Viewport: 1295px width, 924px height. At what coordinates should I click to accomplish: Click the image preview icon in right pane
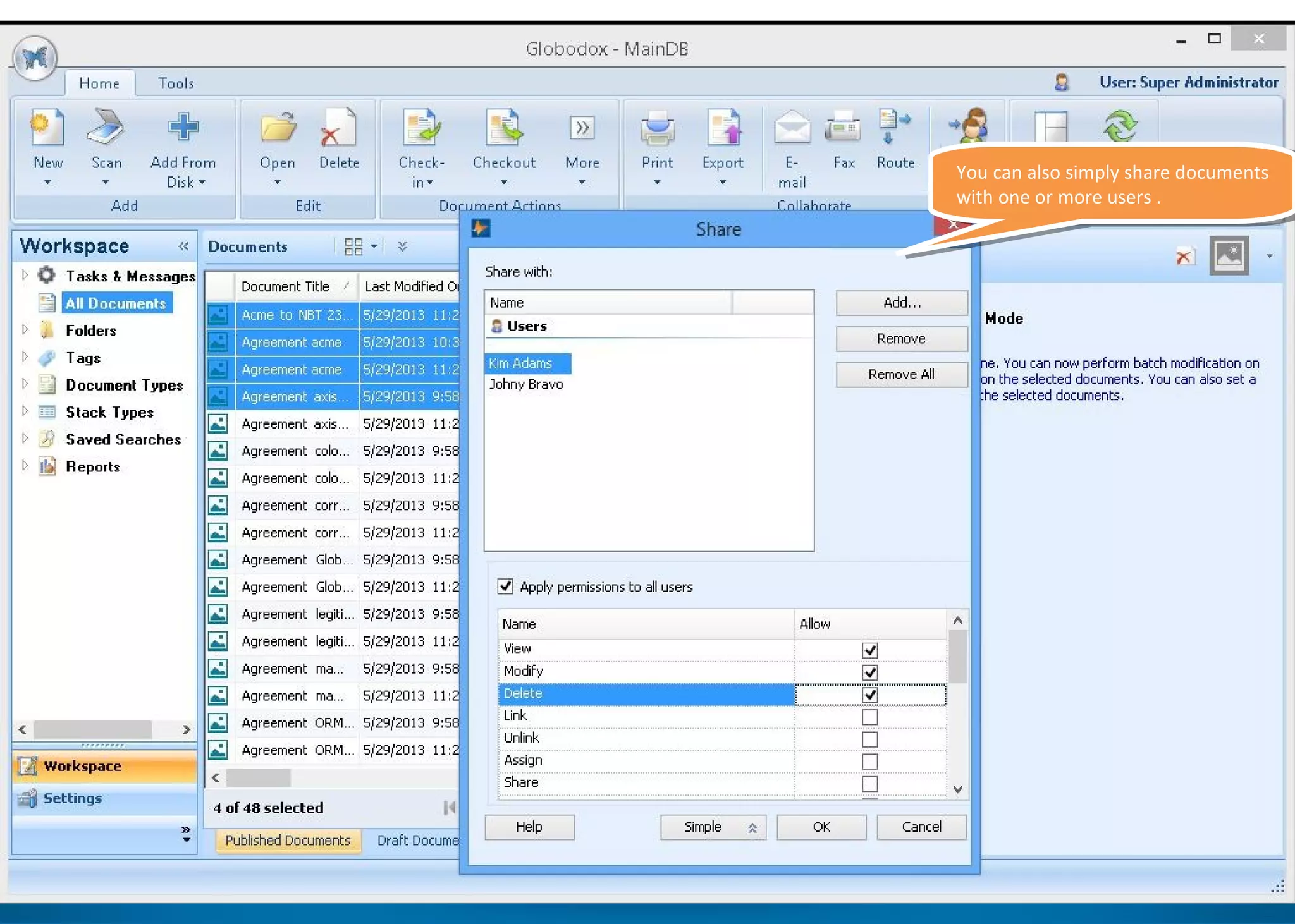tap(1229, 256)
